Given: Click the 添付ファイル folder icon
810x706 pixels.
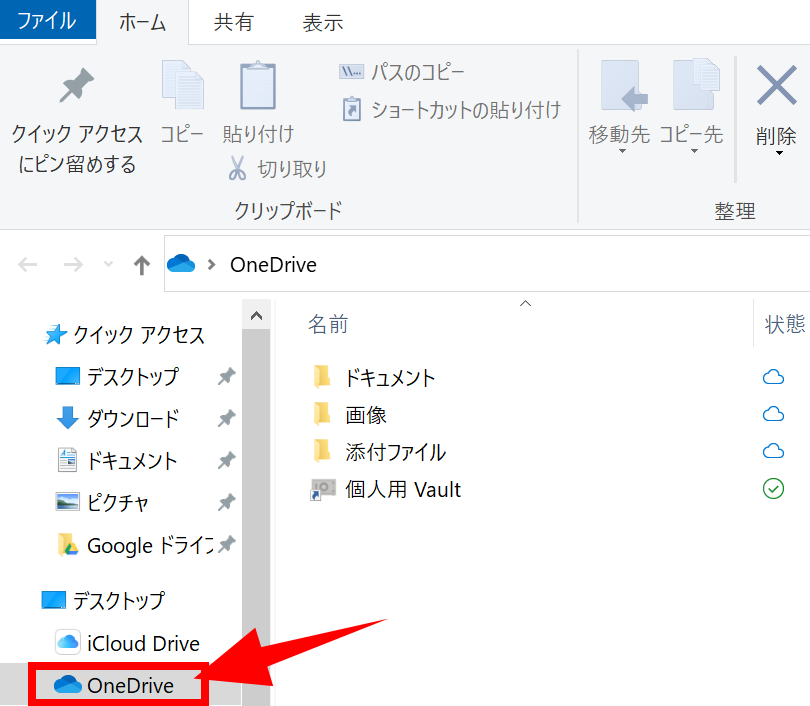Looking at the screenshot, I should pyautogui.click(x=322, y=451).
